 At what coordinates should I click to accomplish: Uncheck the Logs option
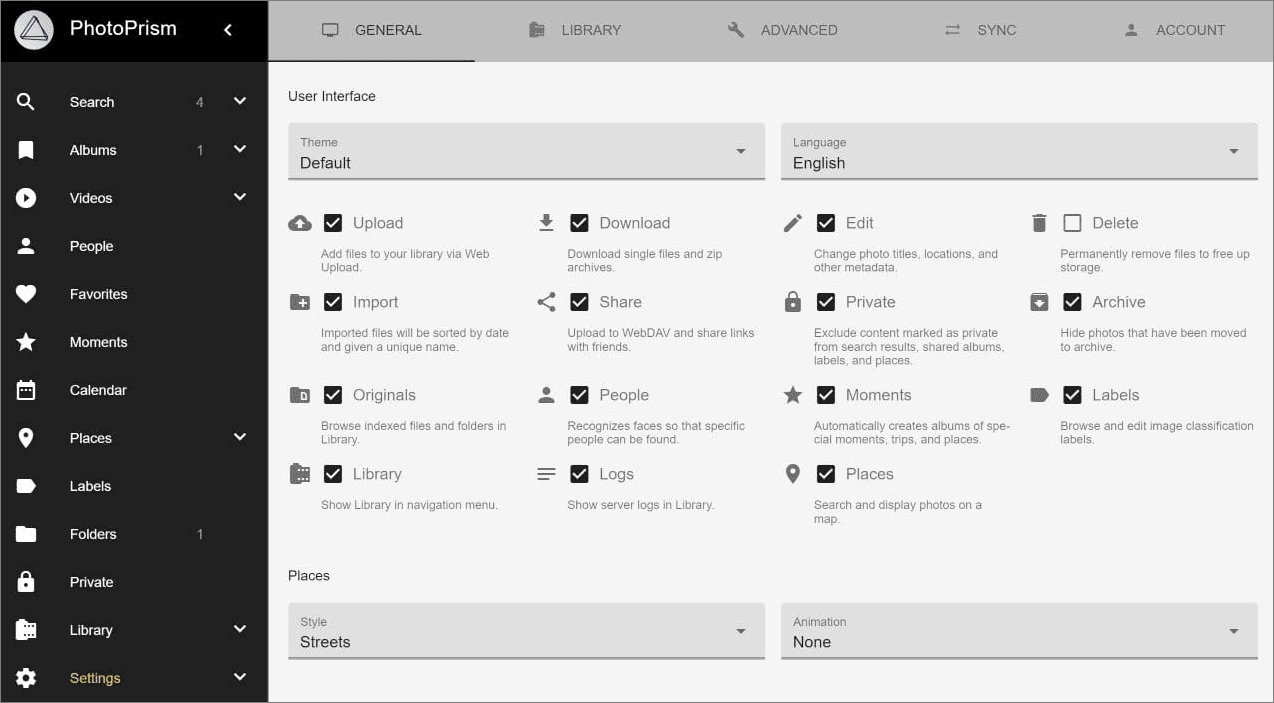click(x=580, y=473)
